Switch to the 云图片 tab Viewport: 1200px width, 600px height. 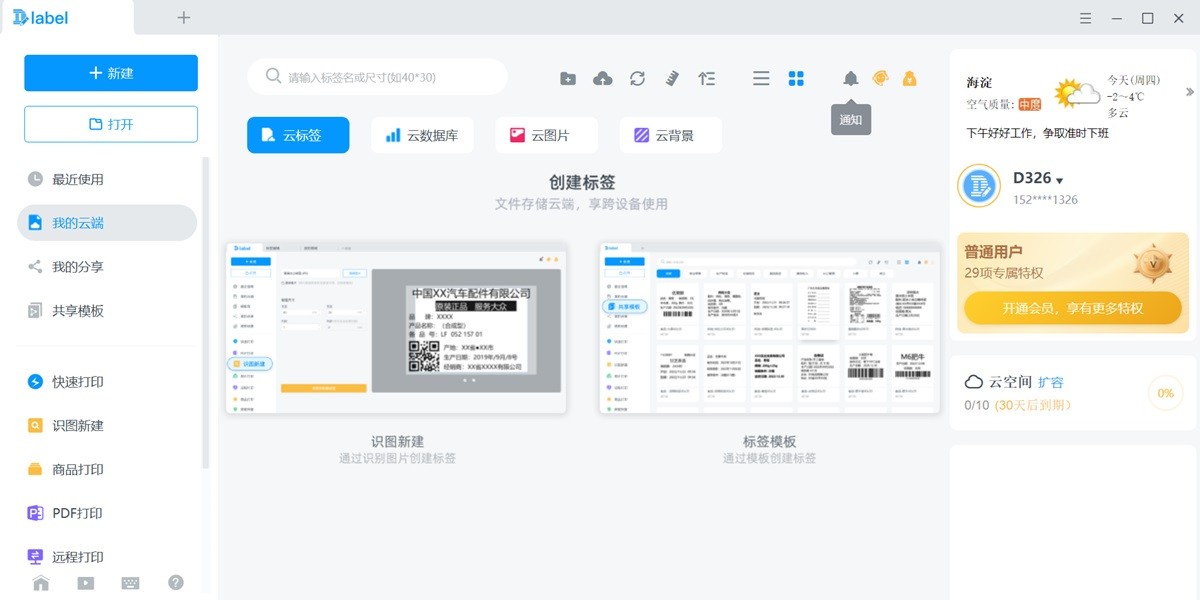[x=546, y=134]
